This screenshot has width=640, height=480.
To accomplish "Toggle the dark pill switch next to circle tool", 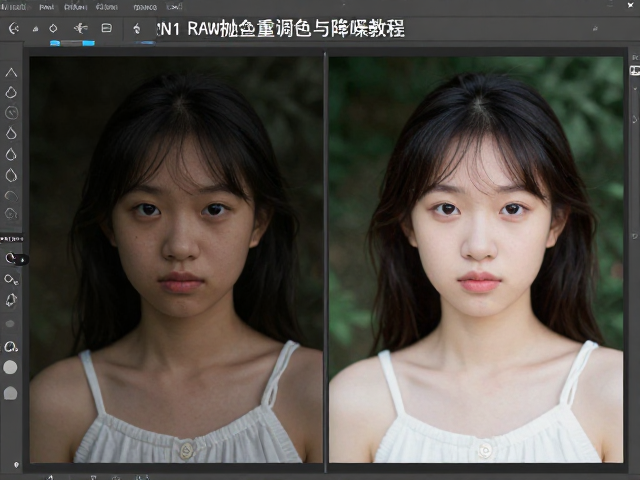I will pos(23,260).
